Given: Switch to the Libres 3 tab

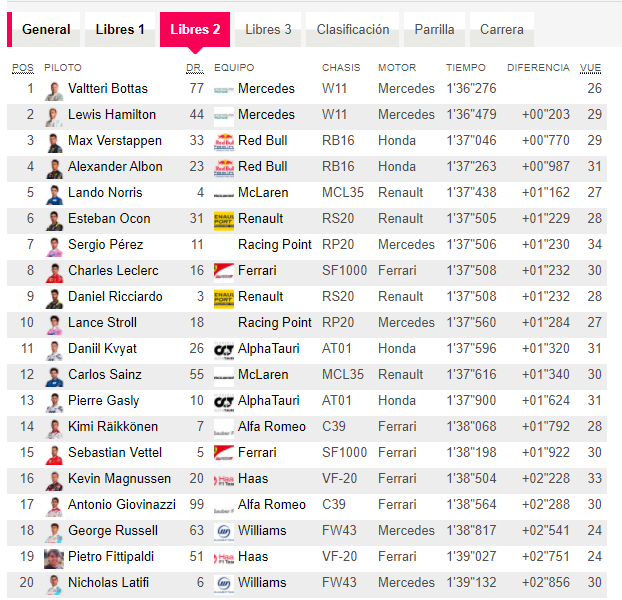Looking at the screenshot, I should click(268, 29).
